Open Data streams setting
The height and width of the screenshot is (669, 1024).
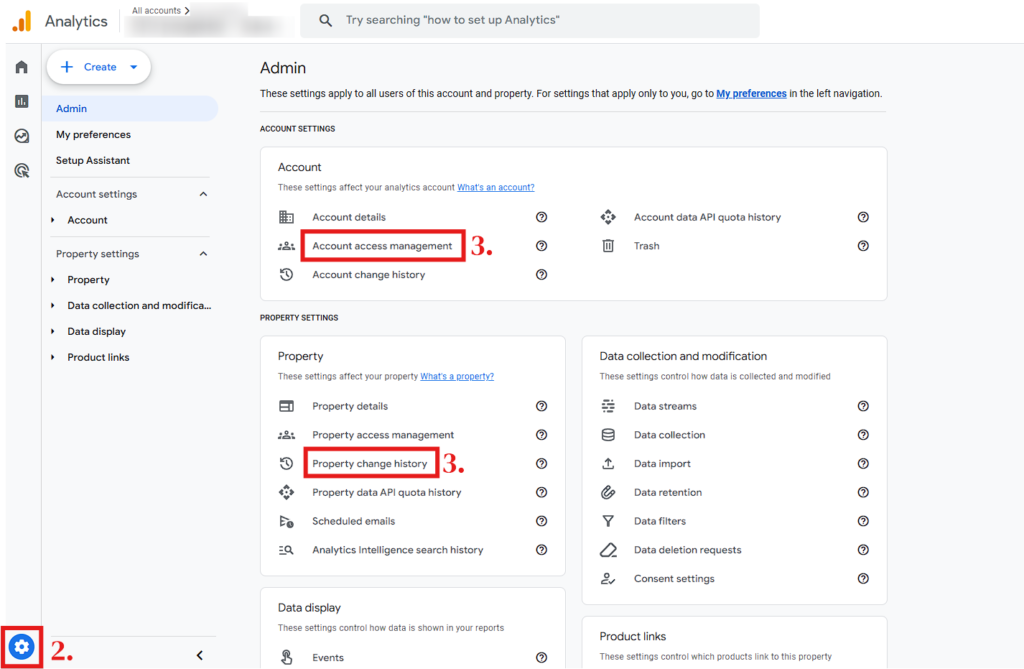point(665,406)
